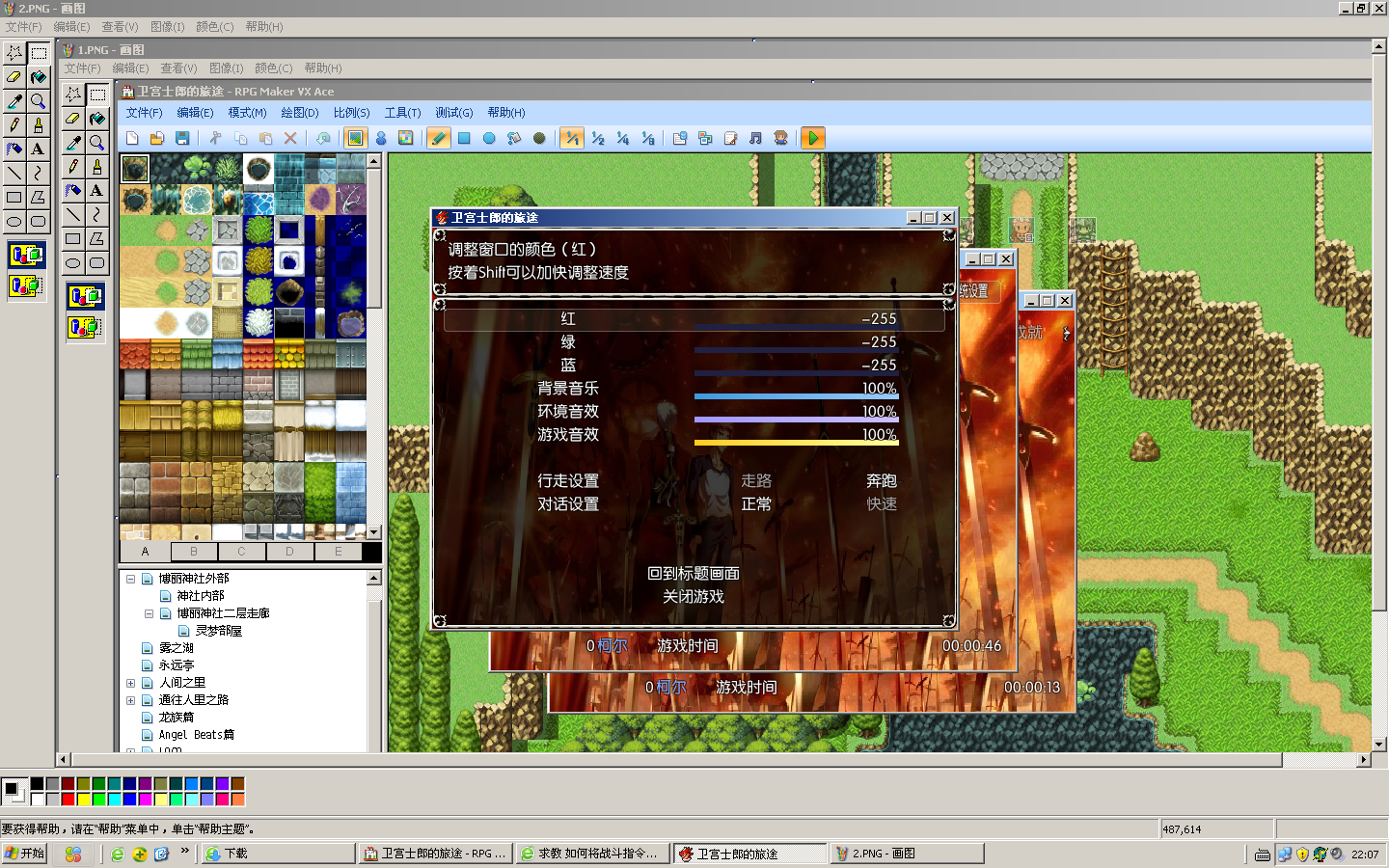Select the 灵梦部屋 map in the tree
Screen dimensions: 1389x868
[219, 631]
